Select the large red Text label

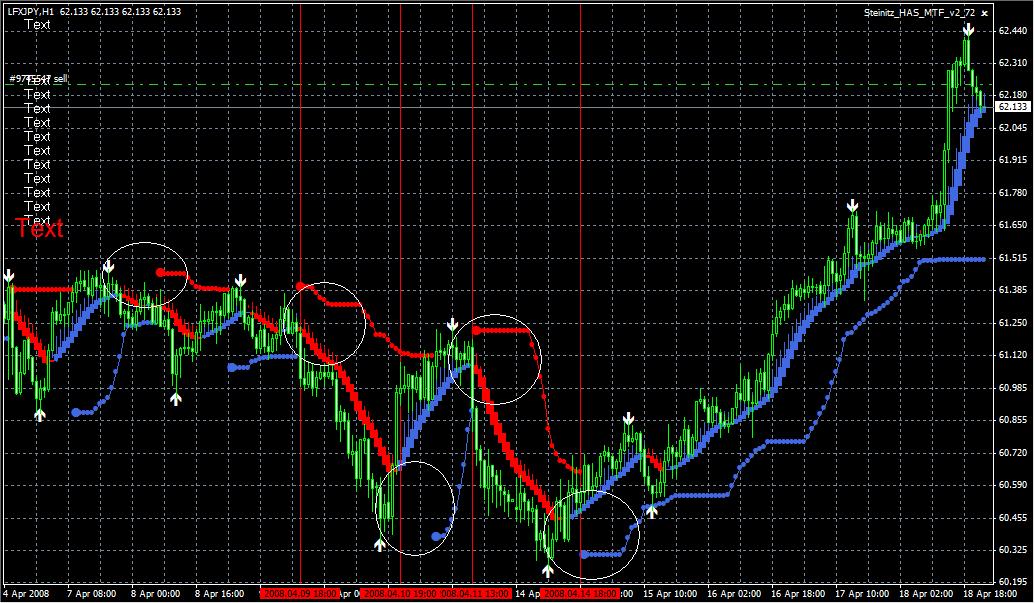point(40,228)
